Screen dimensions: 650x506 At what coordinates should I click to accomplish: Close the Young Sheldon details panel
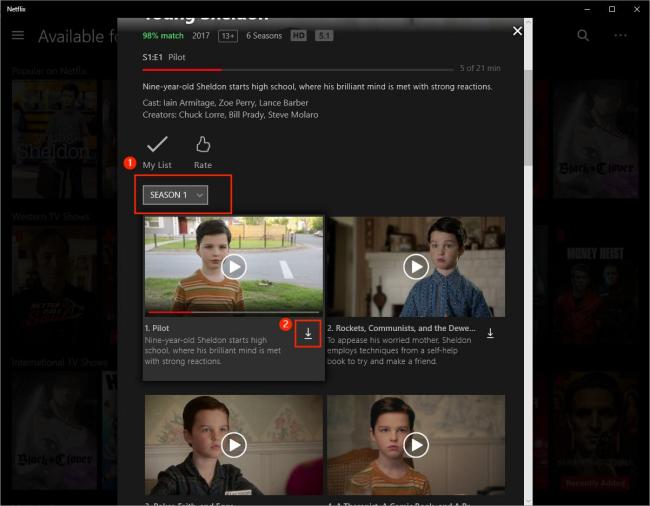tap(517, 31)
